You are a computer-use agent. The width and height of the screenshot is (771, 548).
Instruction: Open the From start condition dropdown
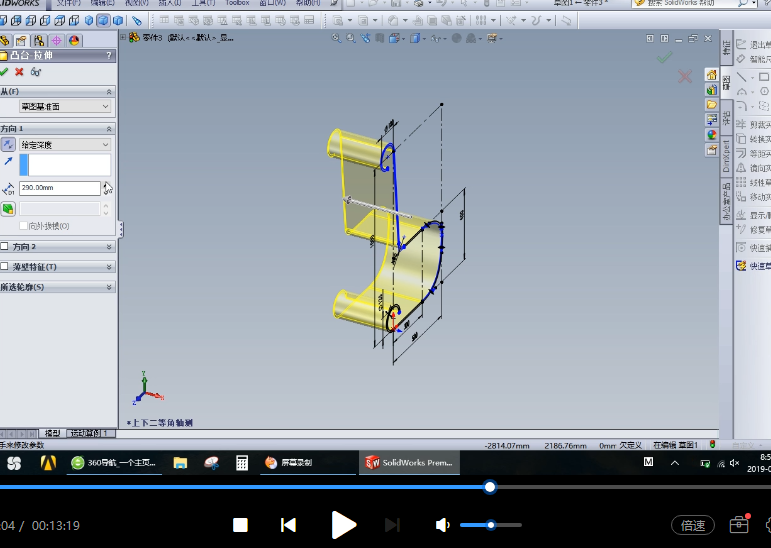click(x=65, y=106)
